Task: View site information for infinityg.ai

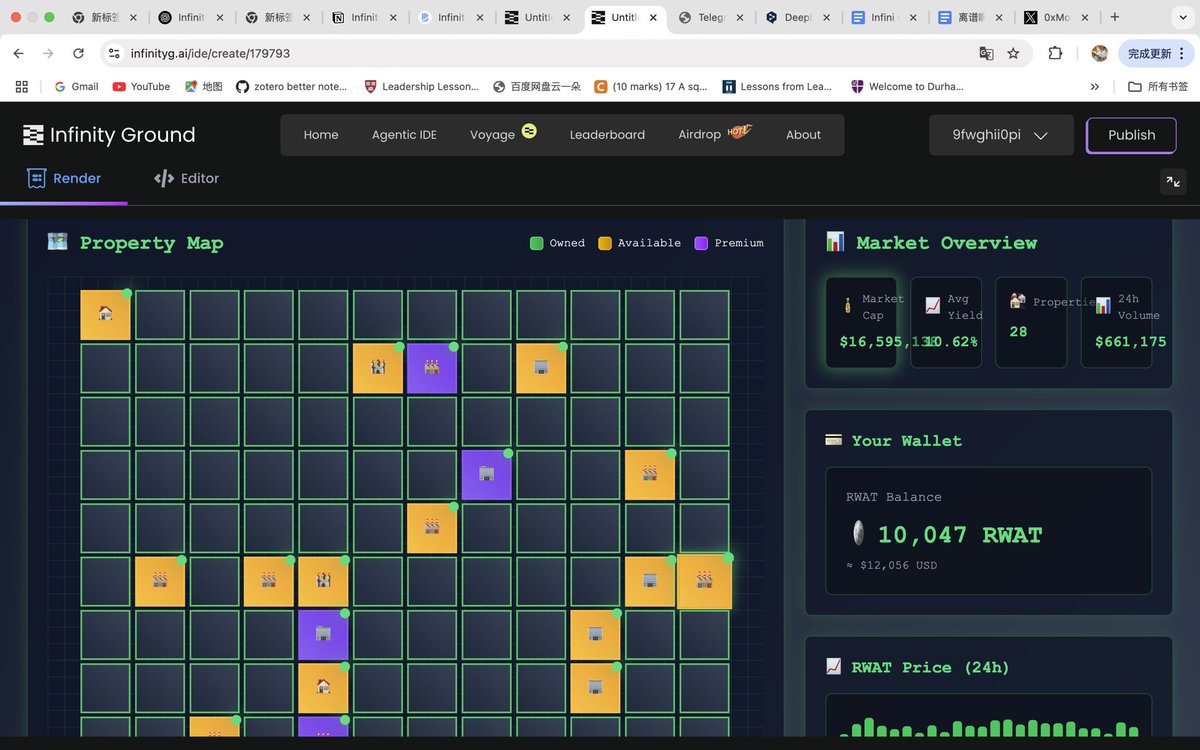Action: pos(113,53)
